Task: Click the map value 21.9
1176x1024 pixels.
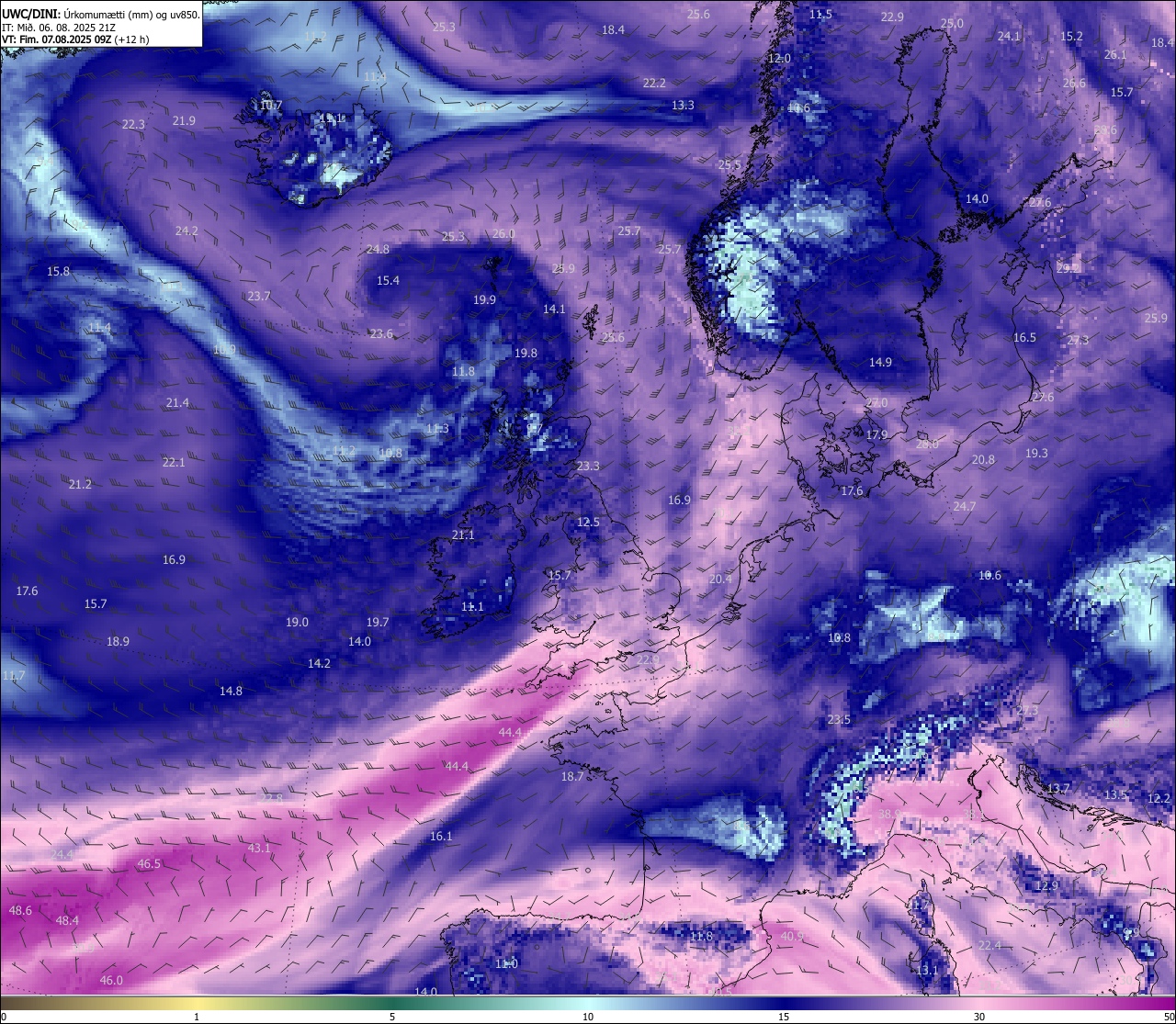Action: [184, 120]
